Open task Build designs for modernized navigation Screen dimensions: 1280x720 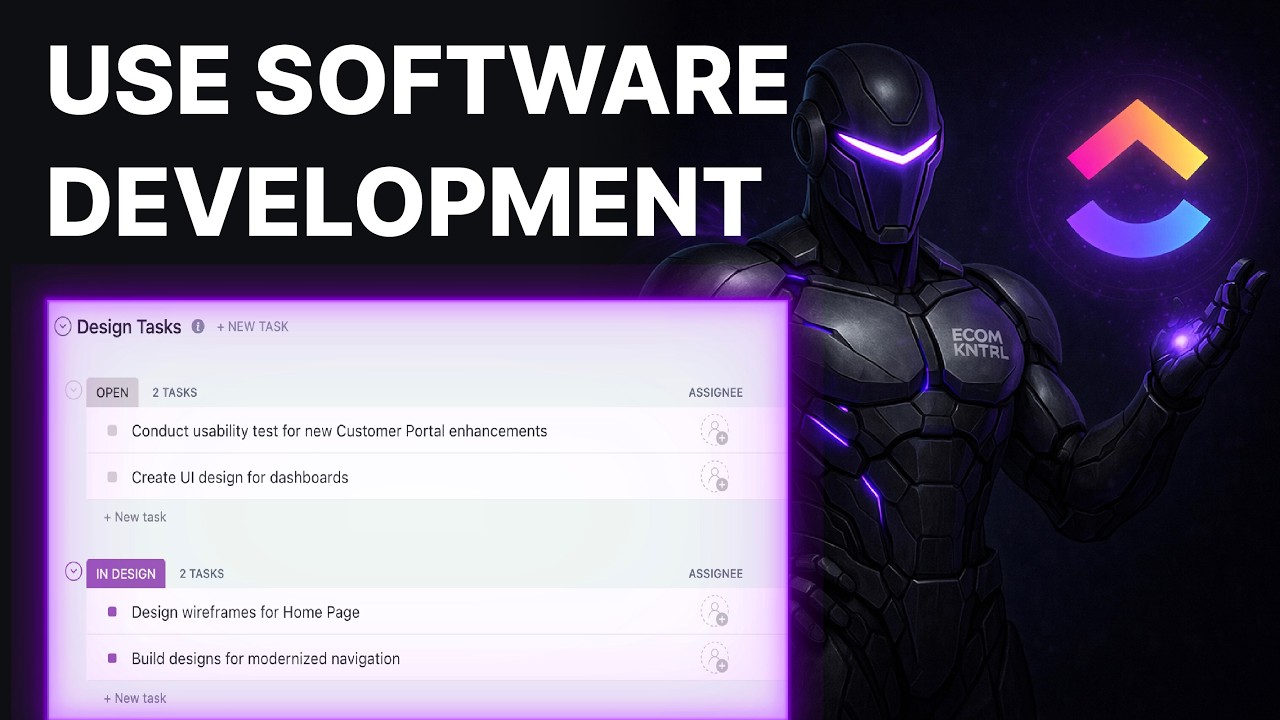[265, 658]
